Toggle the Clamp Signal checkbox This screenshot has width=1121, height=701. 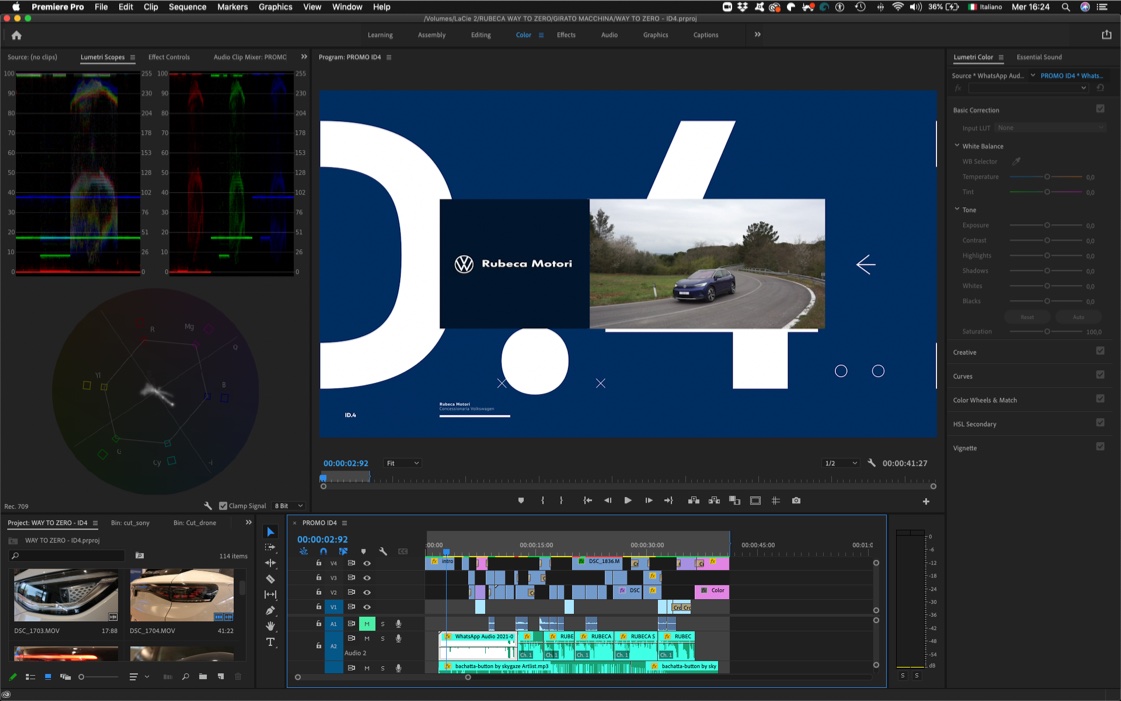(223, 506)
